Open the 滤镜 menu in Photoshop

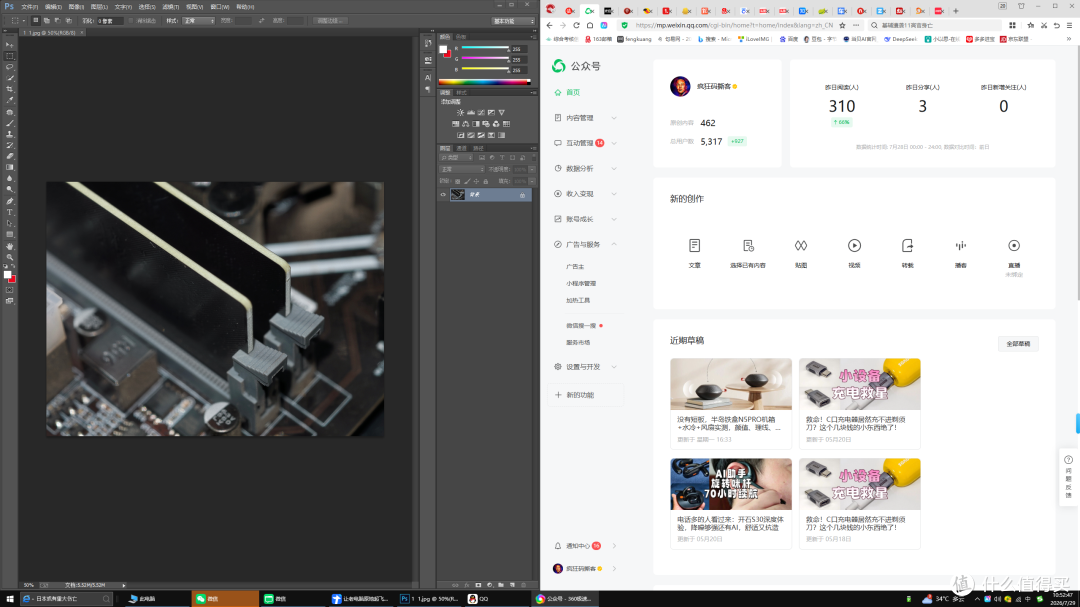(x=171, y=7)
